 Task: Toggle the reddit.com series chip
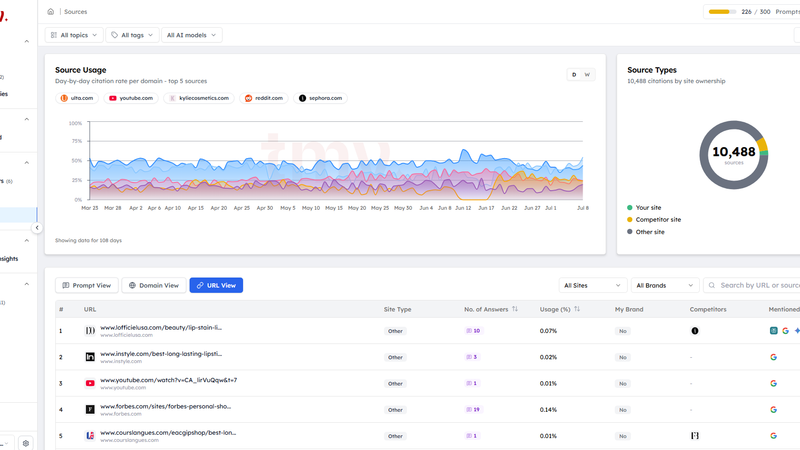coord(264,98)
